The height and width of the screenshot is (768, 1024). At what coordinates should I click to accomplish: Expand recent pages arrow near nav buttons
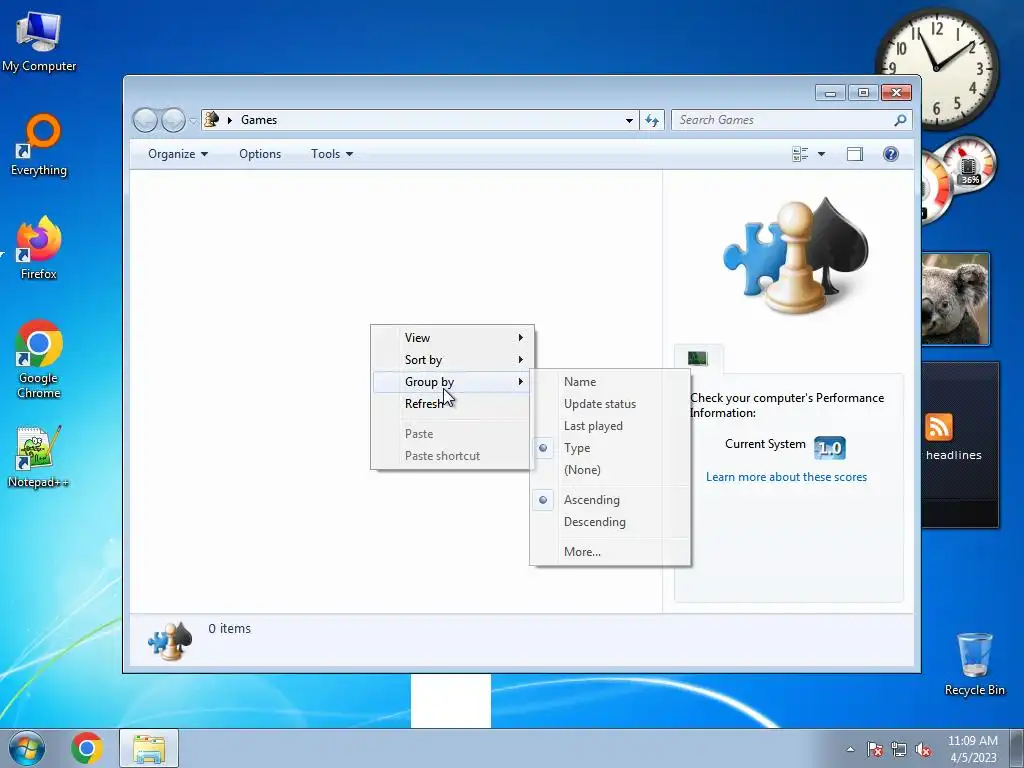193,121
